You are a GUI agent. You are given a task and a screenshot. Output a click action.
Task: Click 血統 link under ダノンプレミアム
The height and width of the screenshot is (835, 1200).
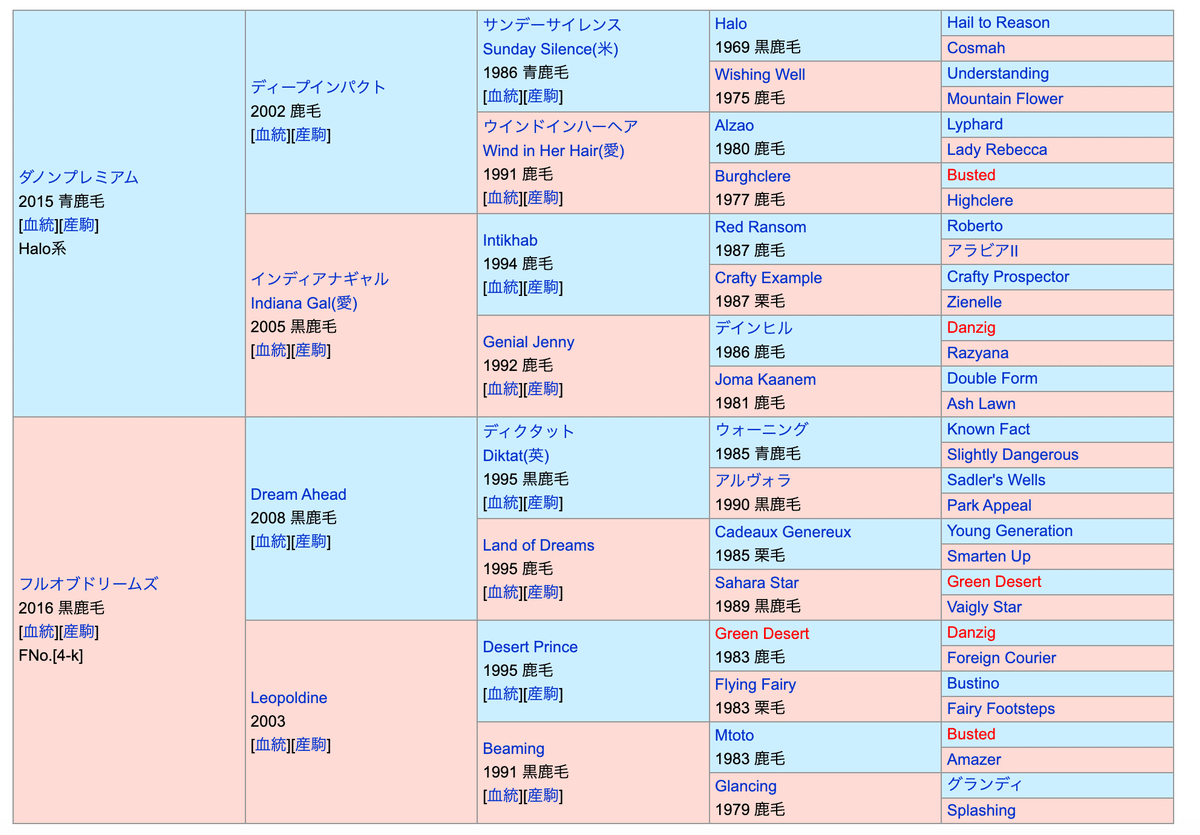pyautogui.click(x=39, y=225)
